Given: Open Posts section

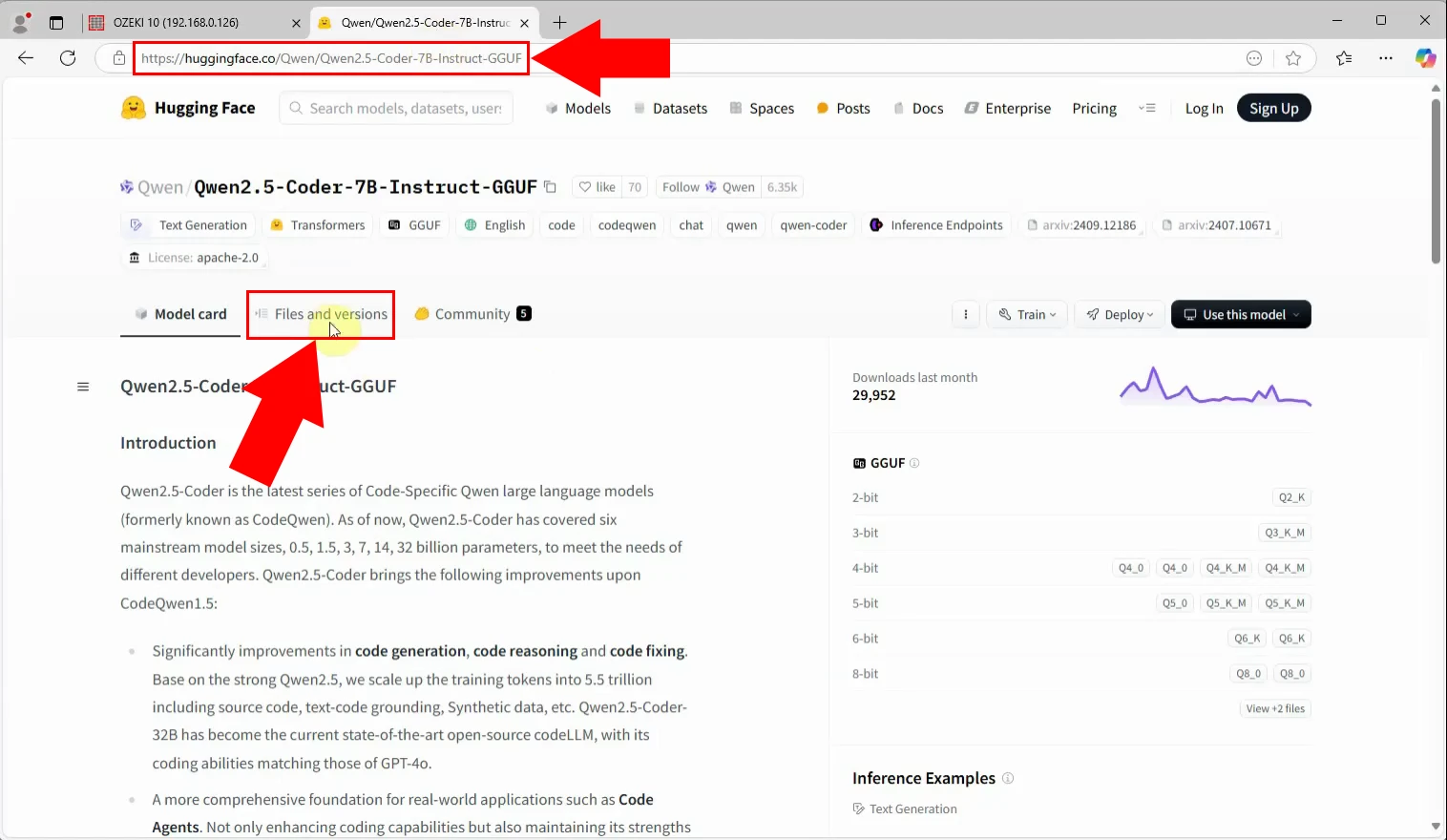Looking at the screenshot, I should point(844,108).
